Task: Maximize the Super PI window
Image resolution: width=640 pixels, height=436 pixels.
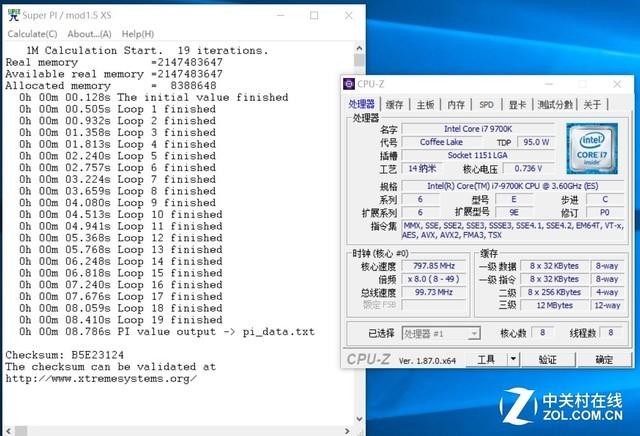Action: [314, 16]
